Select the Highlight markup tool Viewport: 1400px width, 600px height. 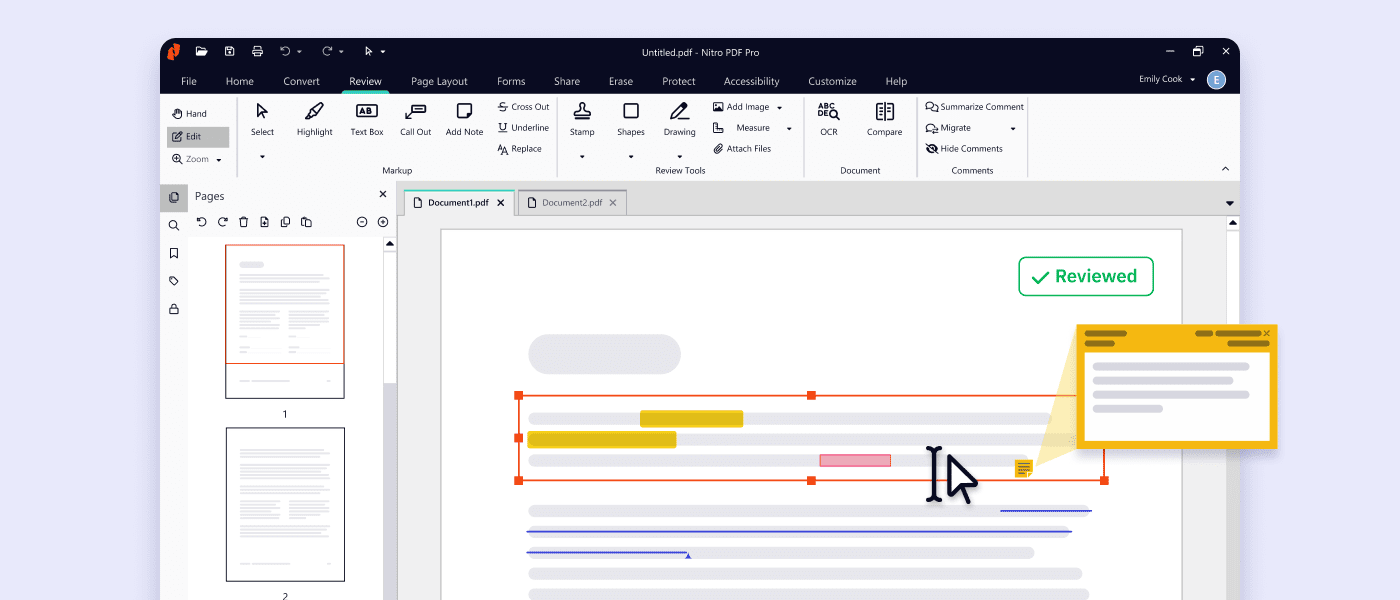coord(314,118)
